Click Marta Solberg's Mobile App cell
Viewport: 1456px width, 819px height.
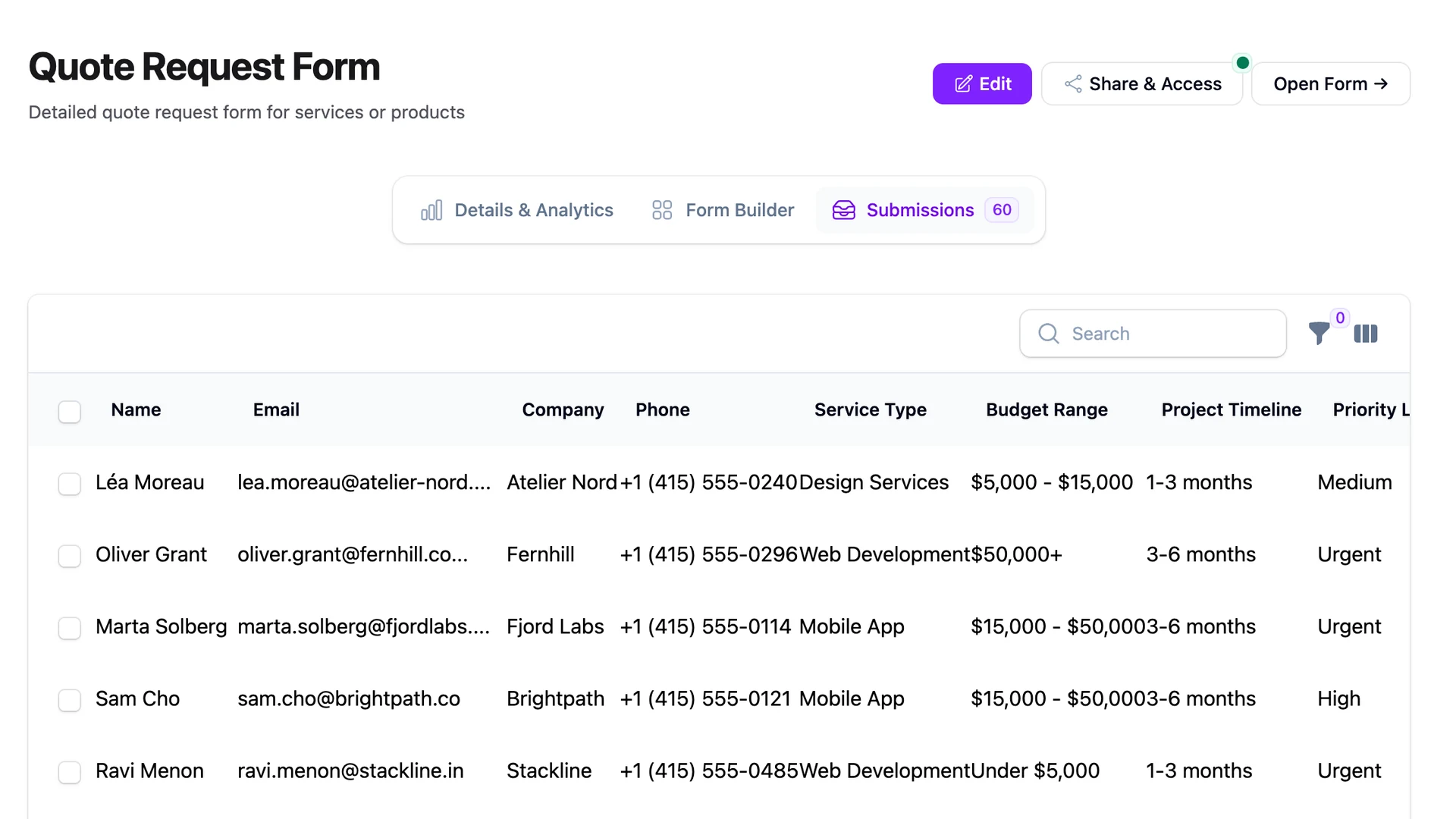852,626
